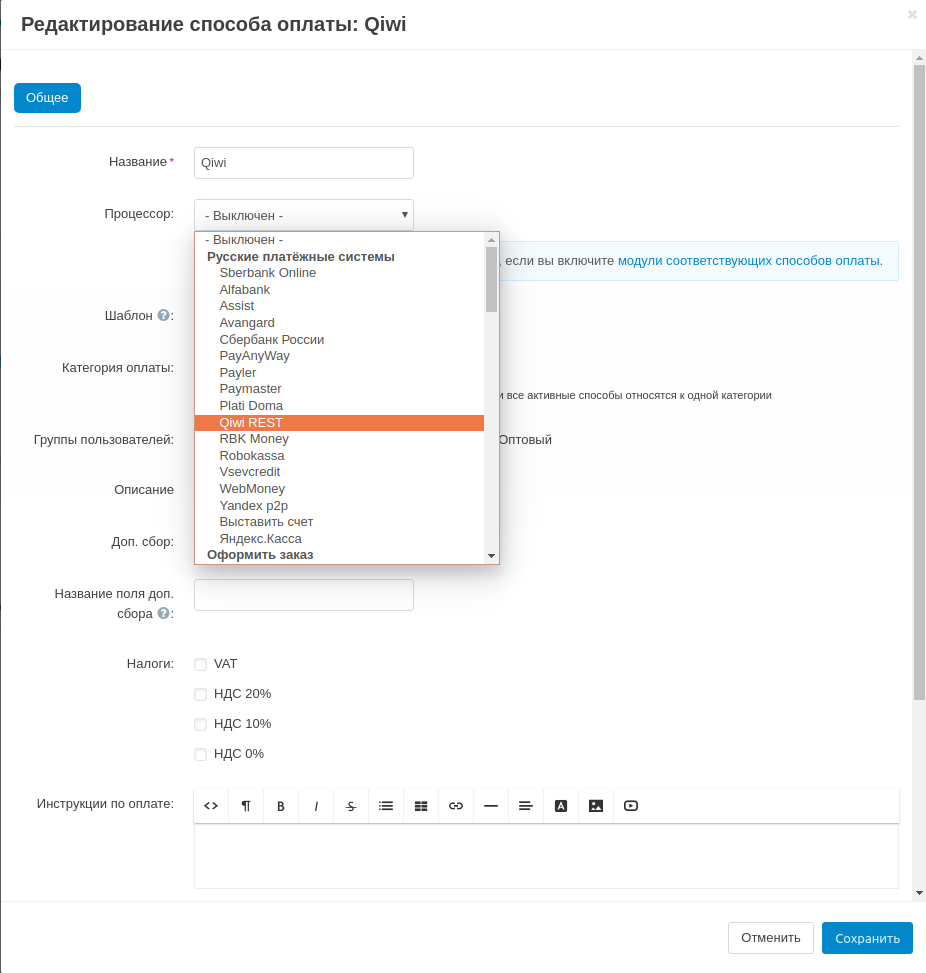This screenshot has width=926, height=973.
Task: Apply italic formatting in editor toolbar
Action: coord(316,806)
